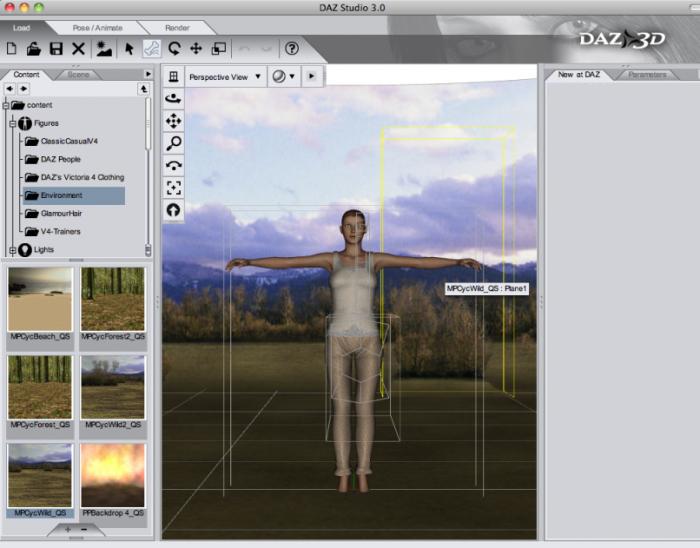The height and width of the screenshot is (548, 700).
Task: Open the draw style sphere dropdown
Action: [284, 77]
